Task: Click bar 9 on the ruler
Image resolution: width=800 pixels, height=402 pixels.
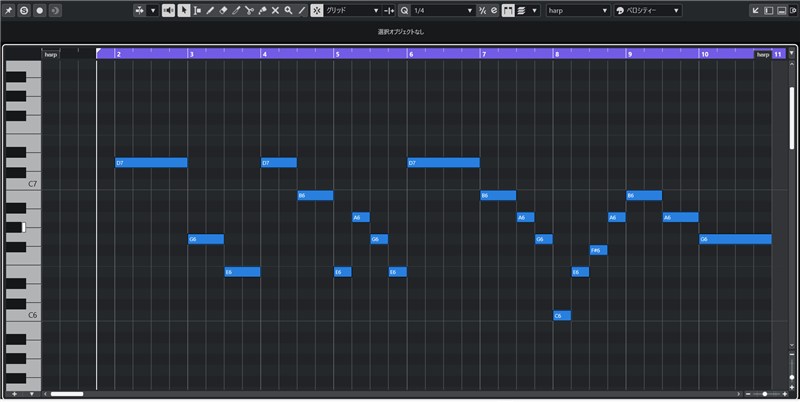Action: tap(630, 54)
